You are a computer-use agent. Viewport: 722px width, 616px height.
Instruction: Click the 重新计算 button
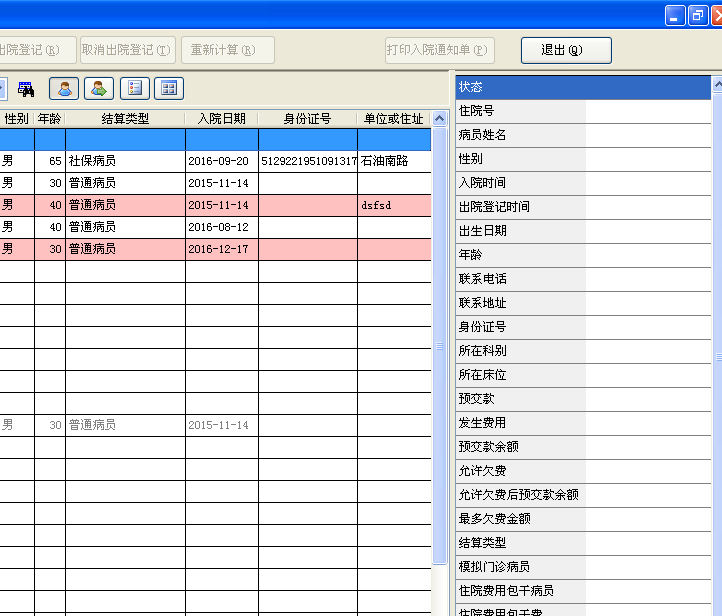point(228,50)
